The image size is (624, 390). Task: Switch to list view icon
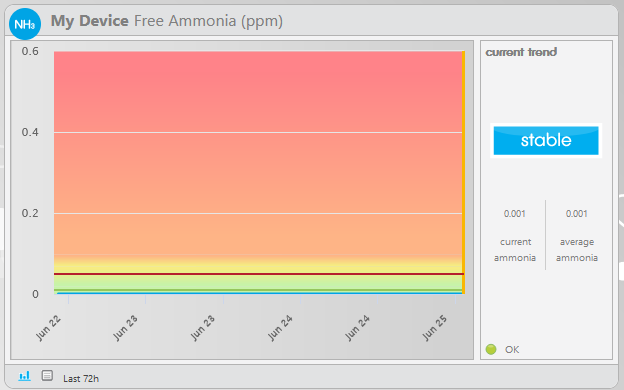tap(47, 375)
